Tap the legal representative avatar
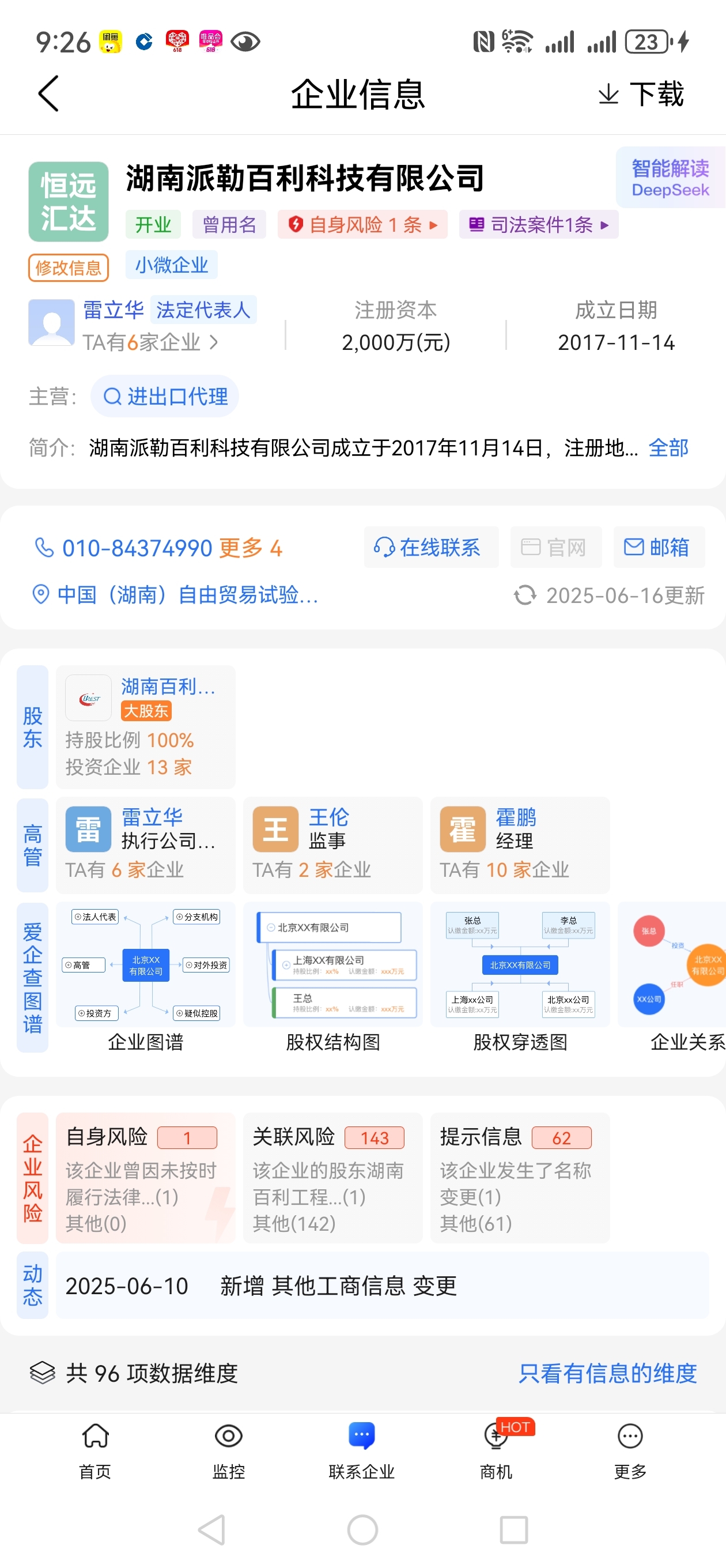 point(51,323)
